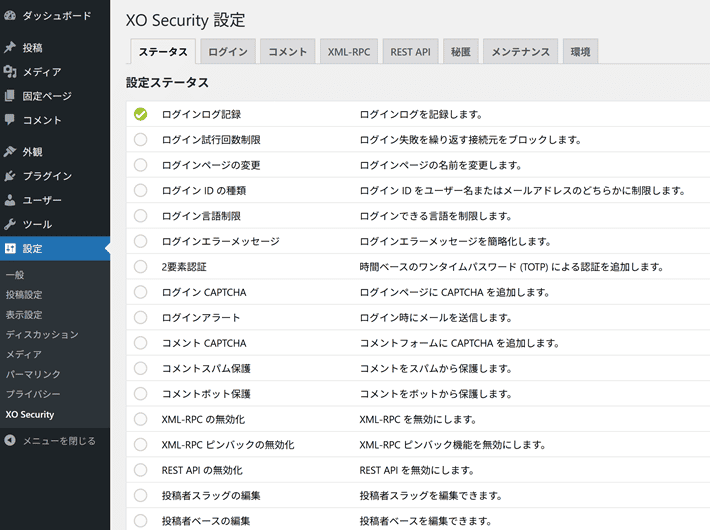
Task: Open the プライバシー submenu link
Action: pos(33,394)
